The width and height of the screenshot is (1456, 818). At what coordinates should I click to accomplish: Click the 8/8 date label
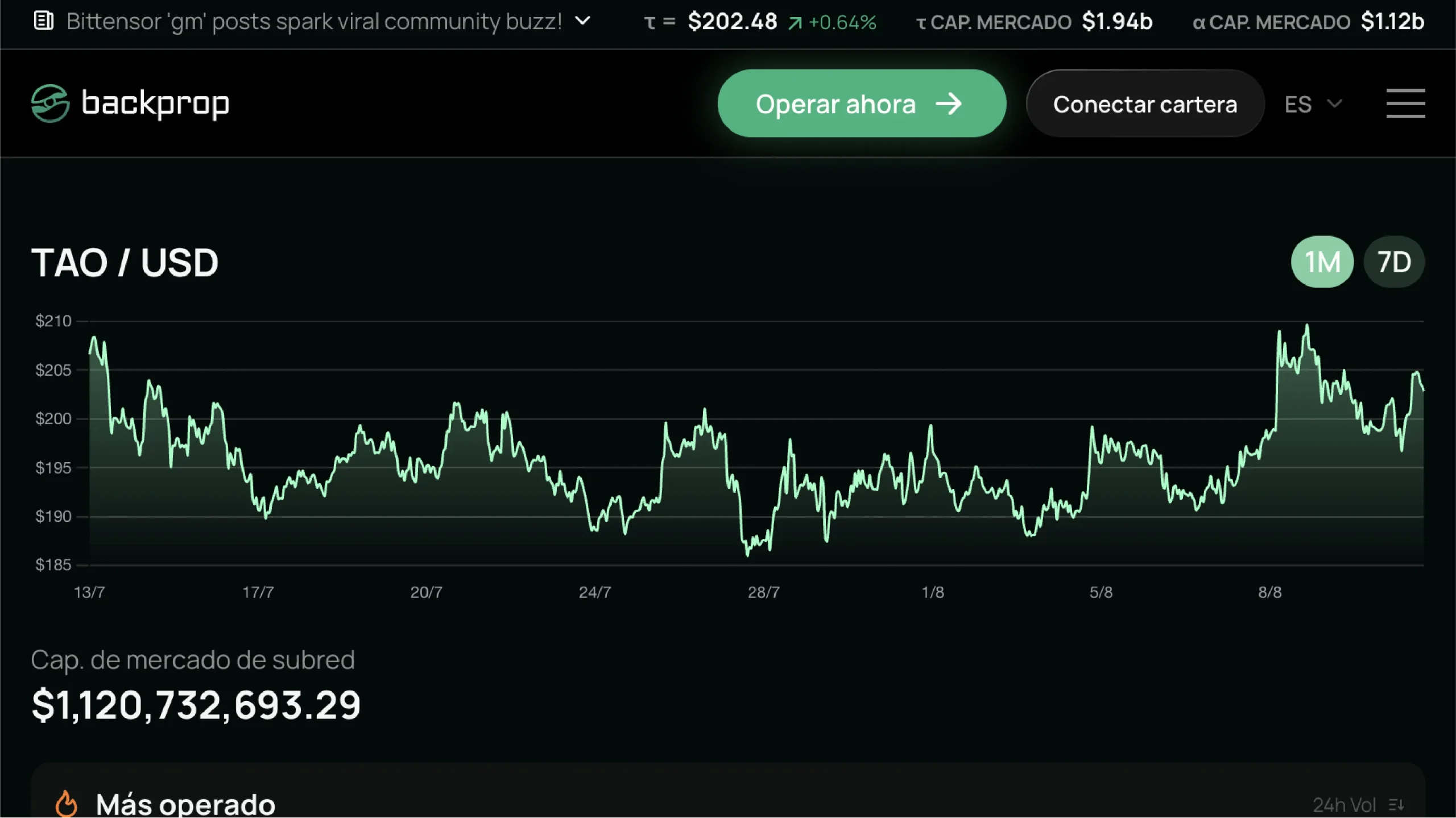pos(1270,592)
